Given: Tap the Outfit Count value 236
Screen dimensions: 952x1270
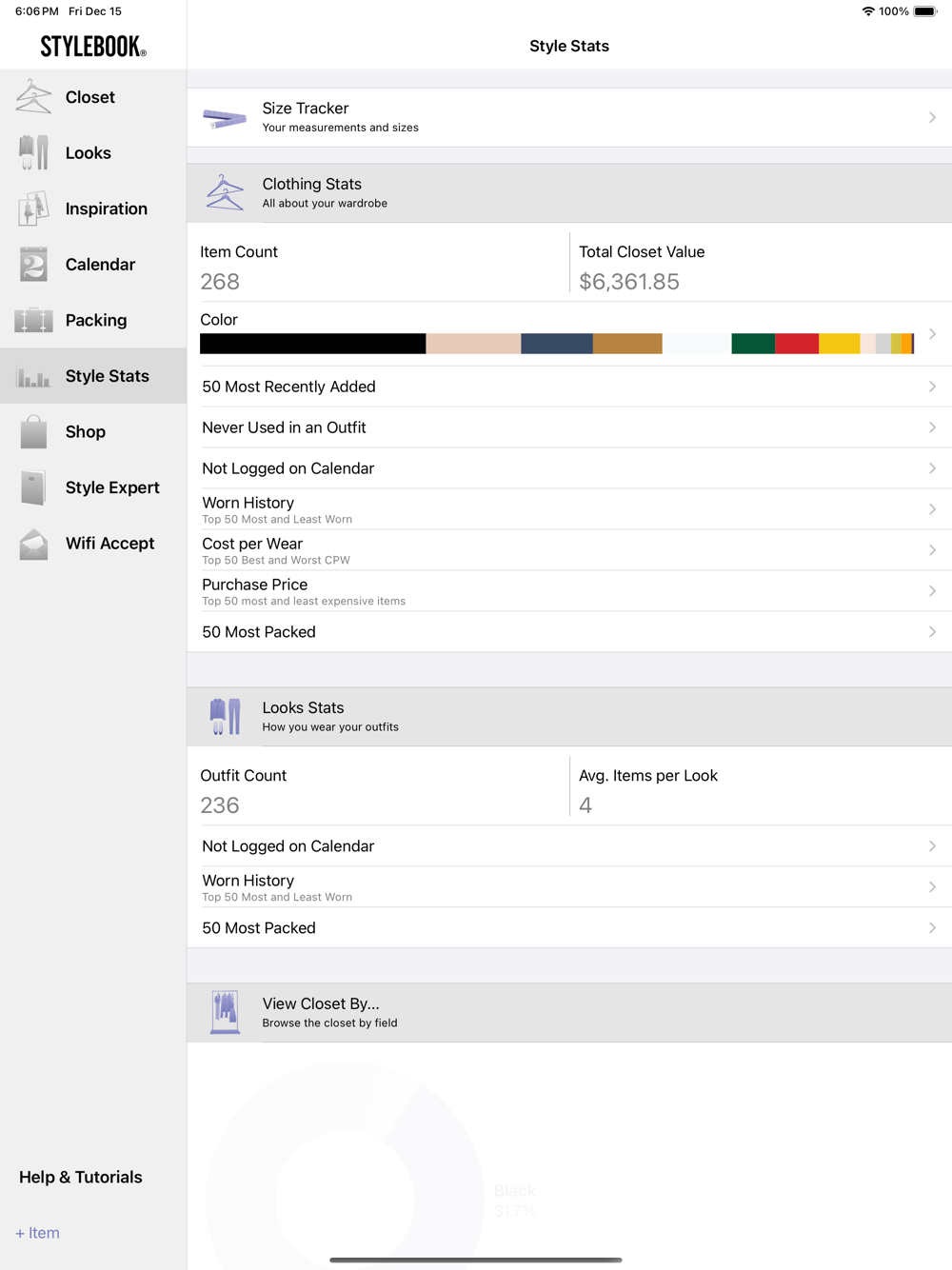Looking at the screenshot, I should pyautogui.click(x=220, y=805).
